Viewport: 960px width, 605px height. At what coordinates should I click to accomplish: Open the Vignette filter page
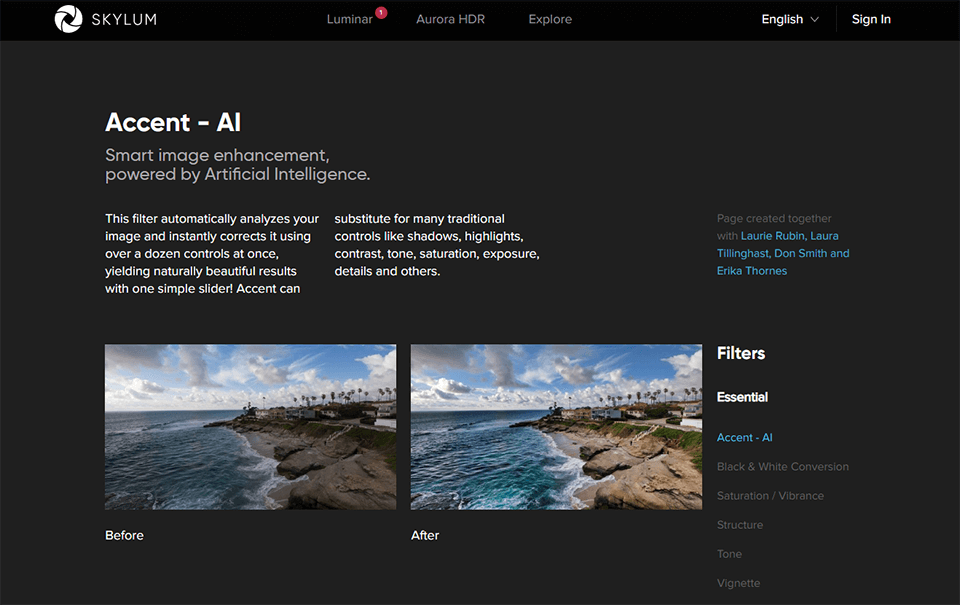tap(738, 582)
